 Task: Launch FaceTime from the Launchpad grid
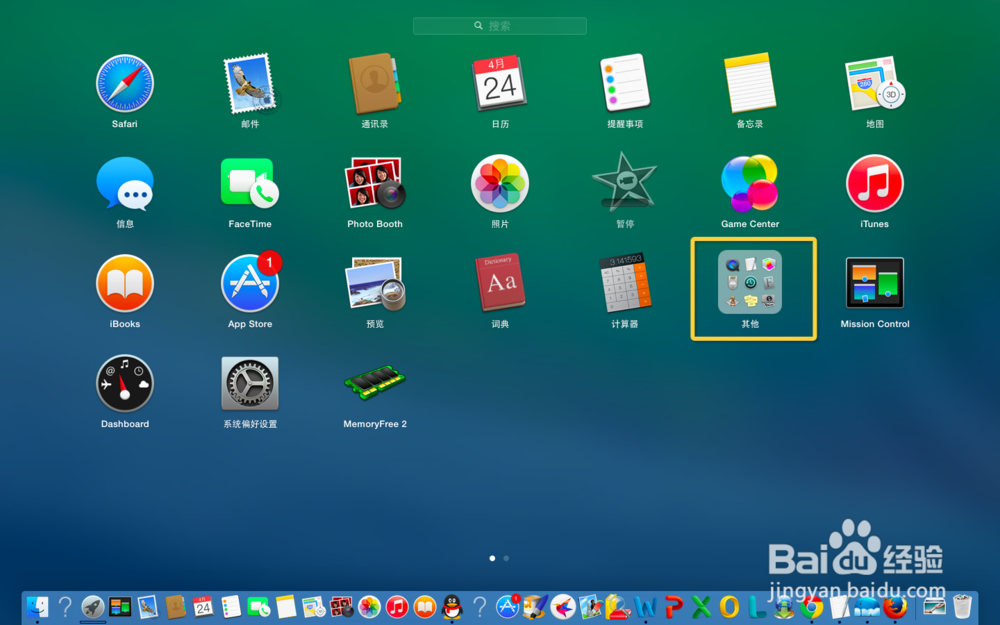point(250,184)
